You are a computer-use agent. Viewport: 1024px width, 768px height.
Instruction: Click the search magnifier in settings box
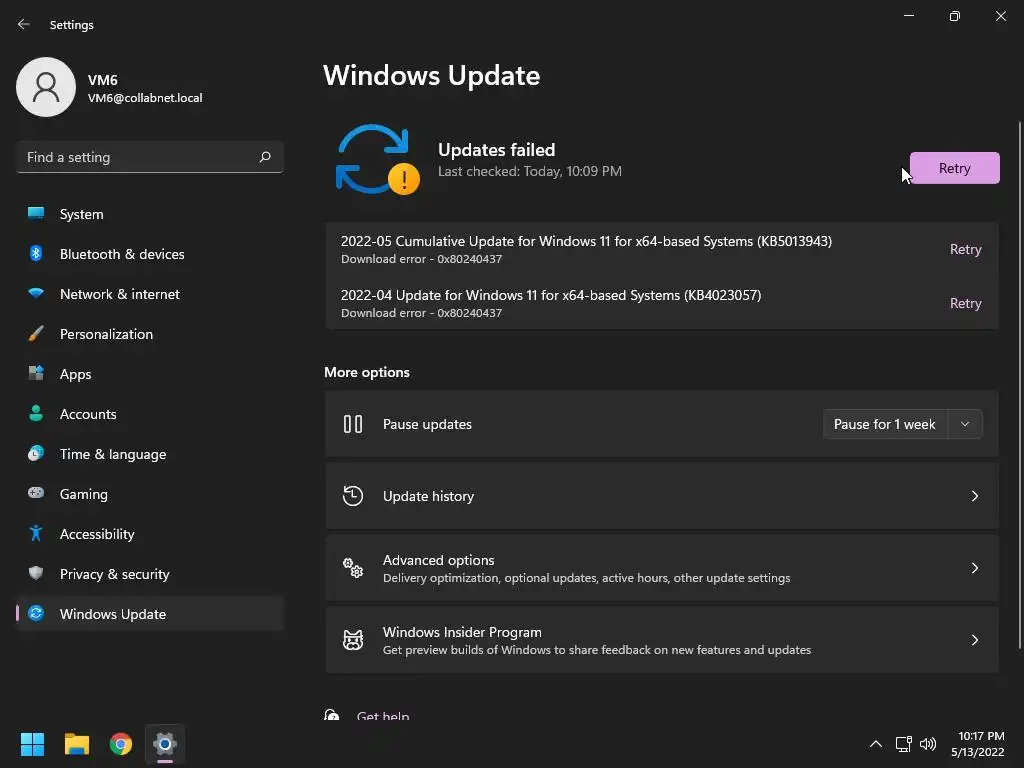[x=265, y=157]
